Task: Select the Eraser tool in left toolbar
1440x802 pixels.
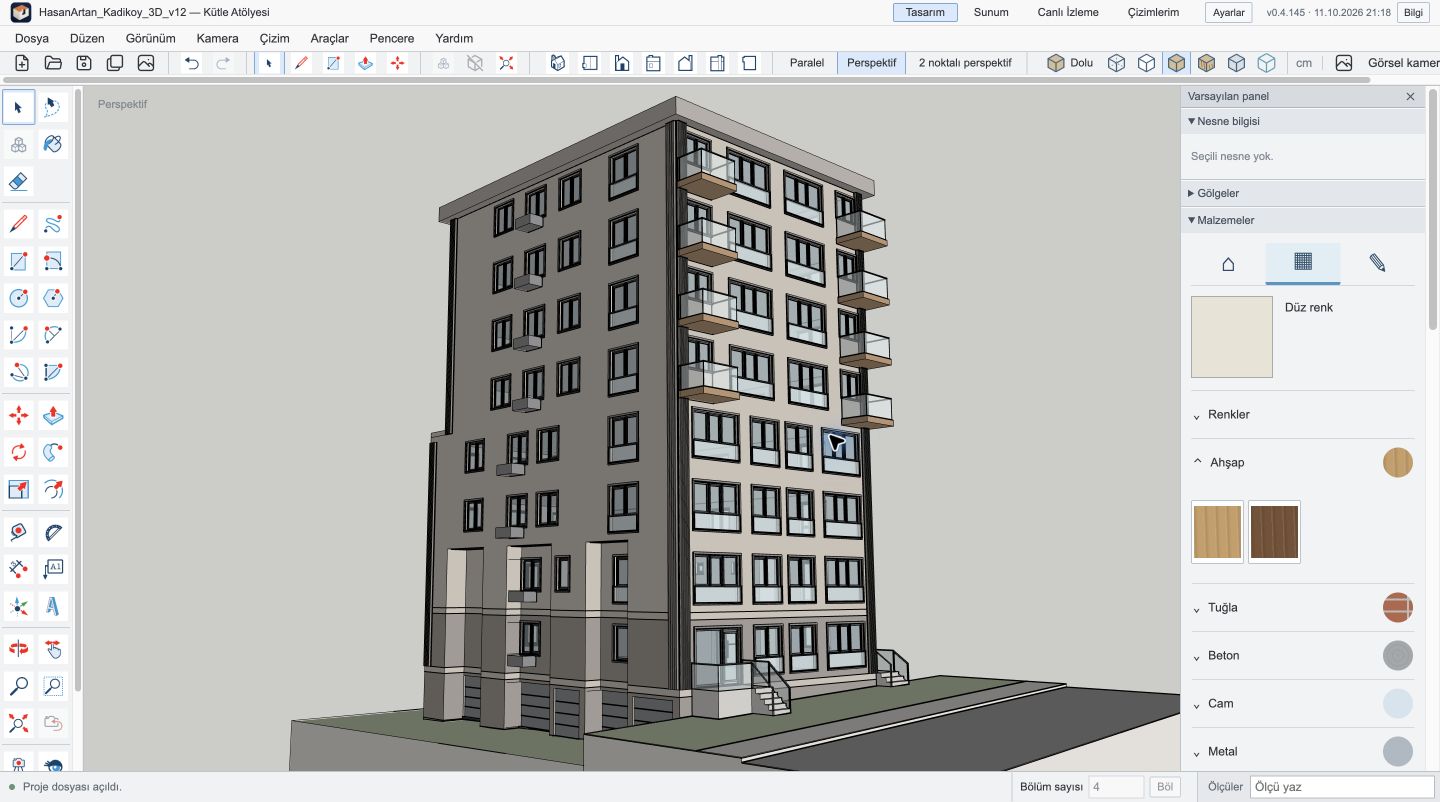Action: [18, 181]
